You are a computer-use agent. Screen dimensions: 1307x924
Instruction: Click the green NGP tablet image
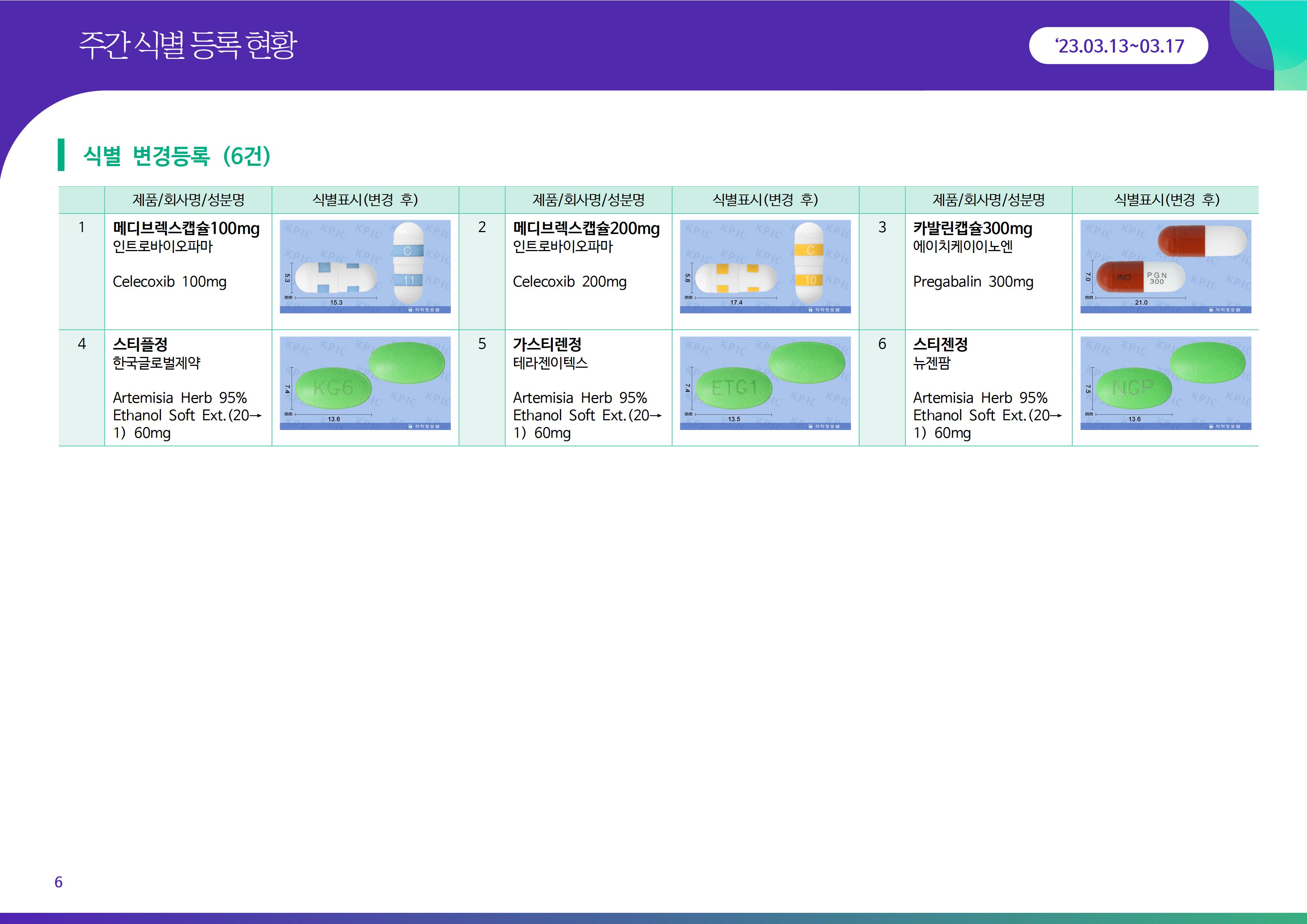(x=1165, y=383)
